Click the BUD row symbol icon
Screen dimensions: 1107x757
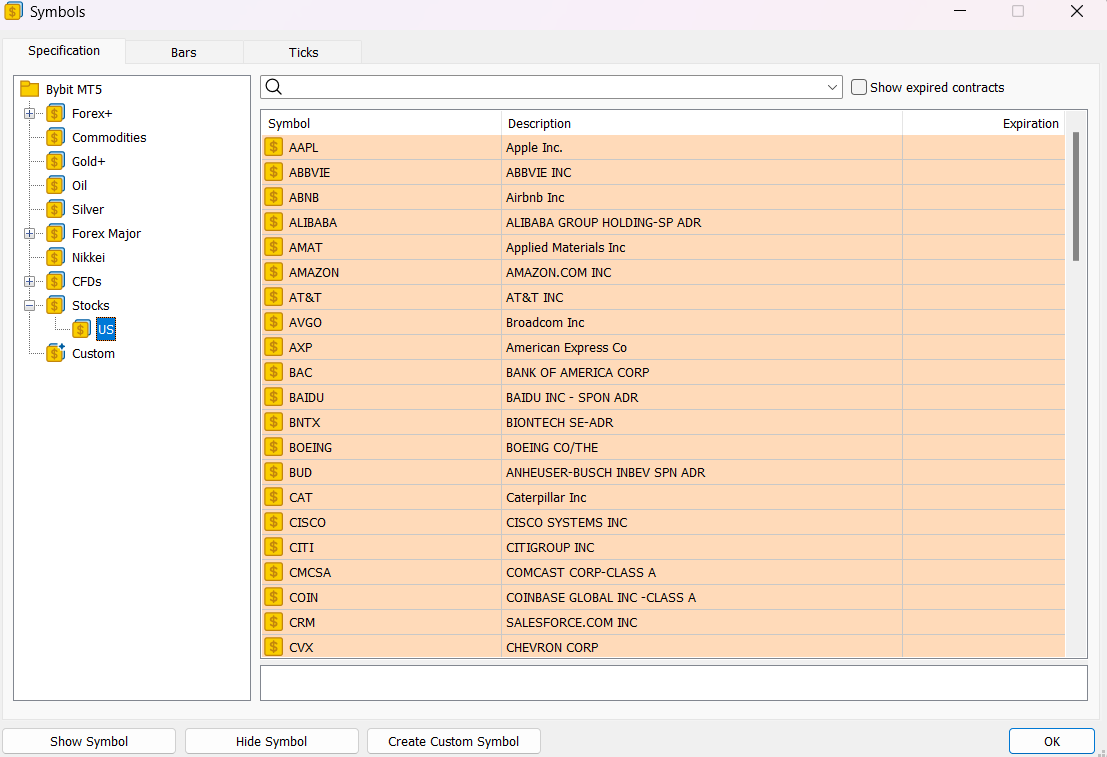tap(273, 472)
